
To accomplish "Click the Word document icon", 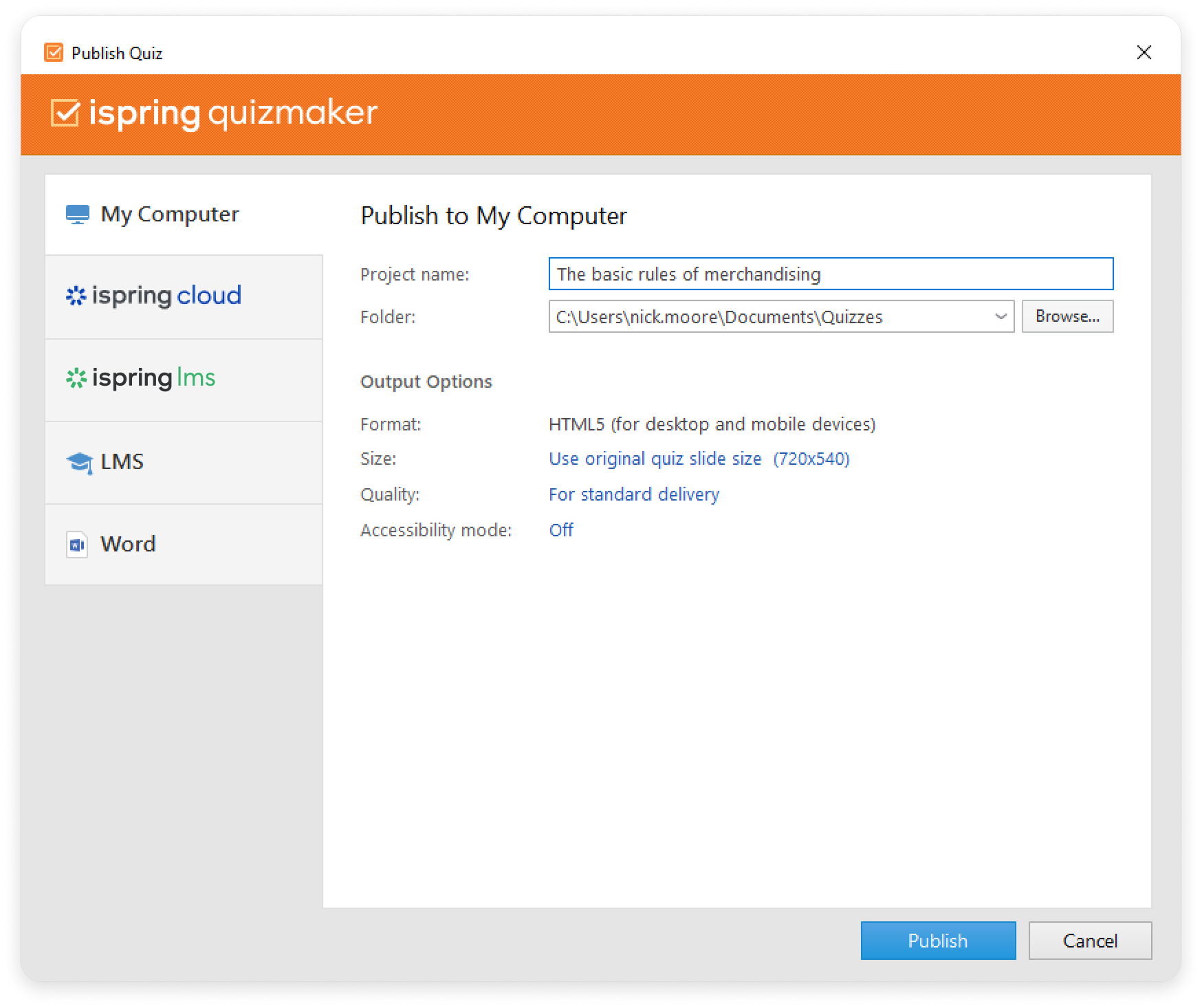I will pyautogui.click(x=76, y=545).
